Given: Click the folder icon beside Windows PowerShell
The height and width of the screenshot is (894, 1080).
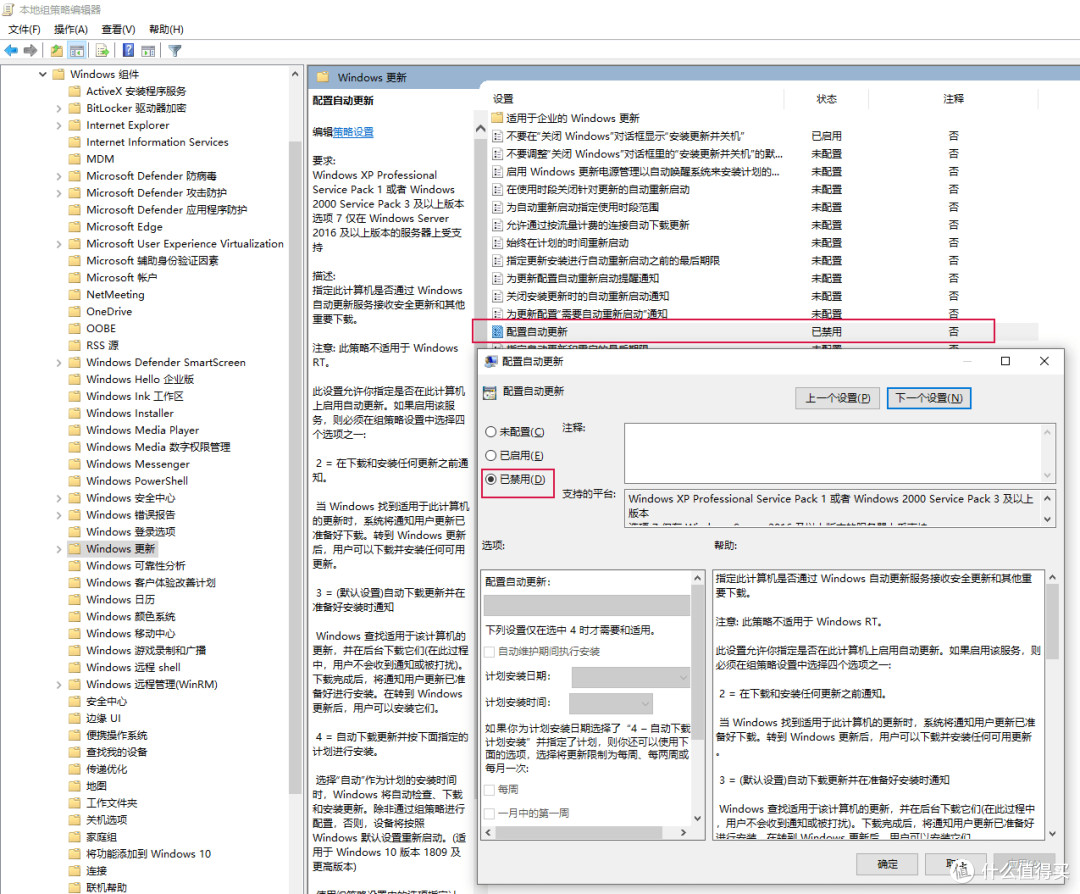Looking at the screenshot, I should [x=75, y=481].
